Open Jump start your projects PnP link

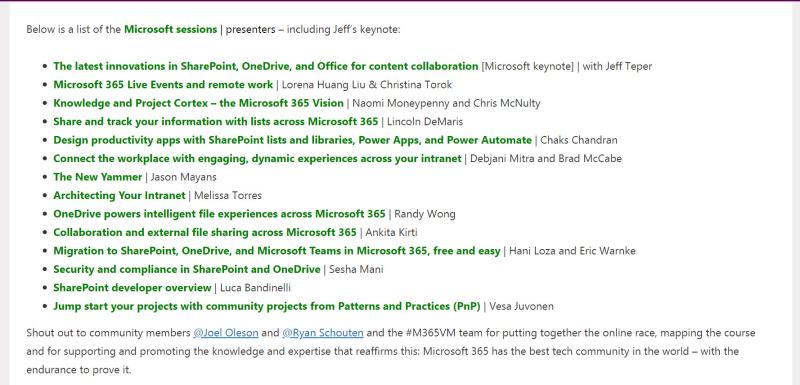[267, 306]
